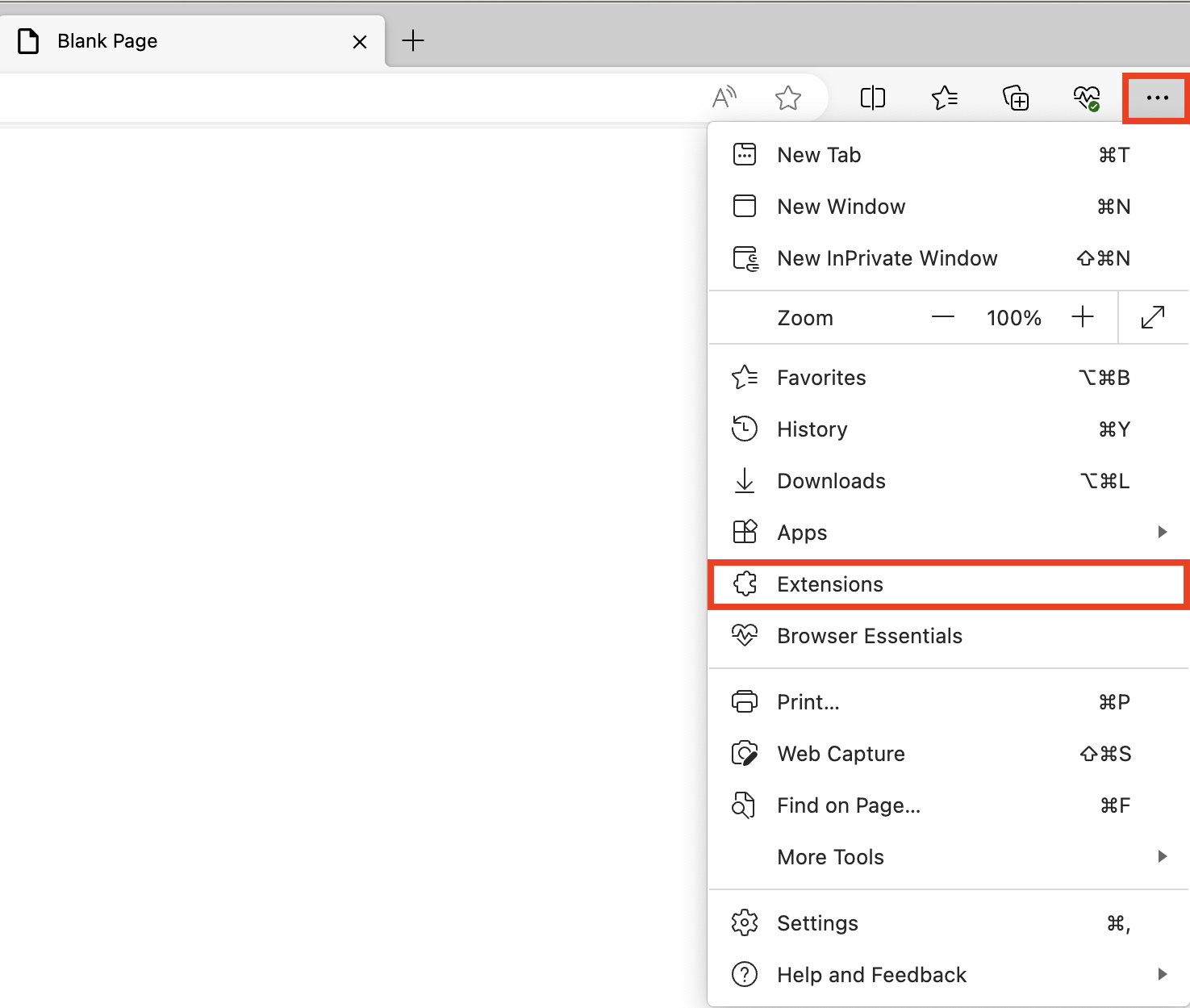Image resolution: width=1190 pixels, height=1008 pixels.
Task: Open the Split Screen toolbar icon
Action: pos(872,98)
